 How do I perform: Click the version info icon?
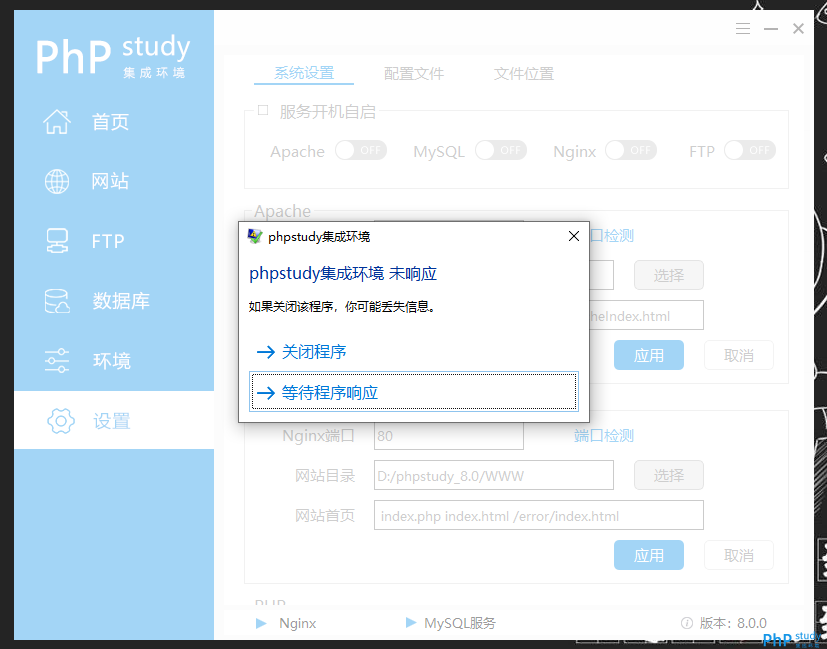coord(687,623)
